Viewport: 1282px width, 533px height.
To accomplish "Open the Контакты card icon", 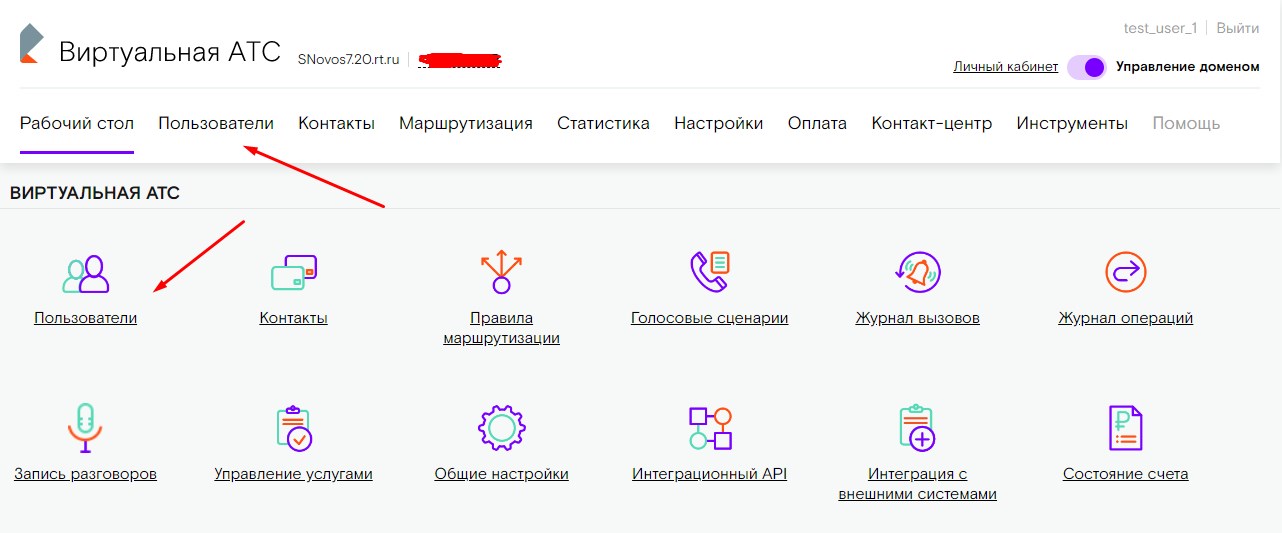I will 294,273.
